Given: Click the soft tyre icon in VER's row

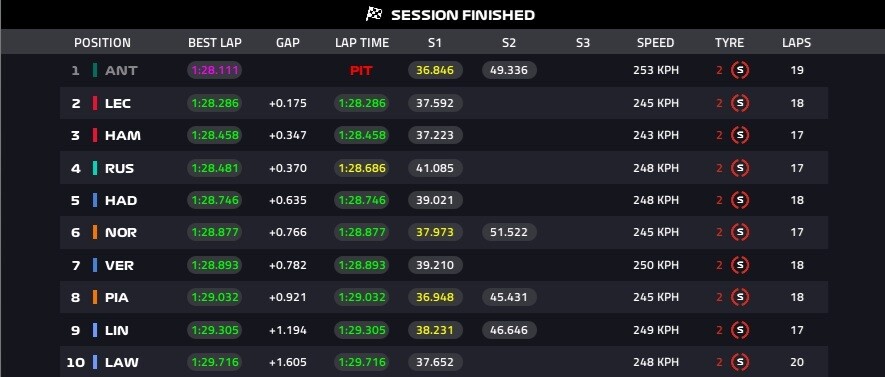Looking at the screenshot, I should (x=740, y=265).
